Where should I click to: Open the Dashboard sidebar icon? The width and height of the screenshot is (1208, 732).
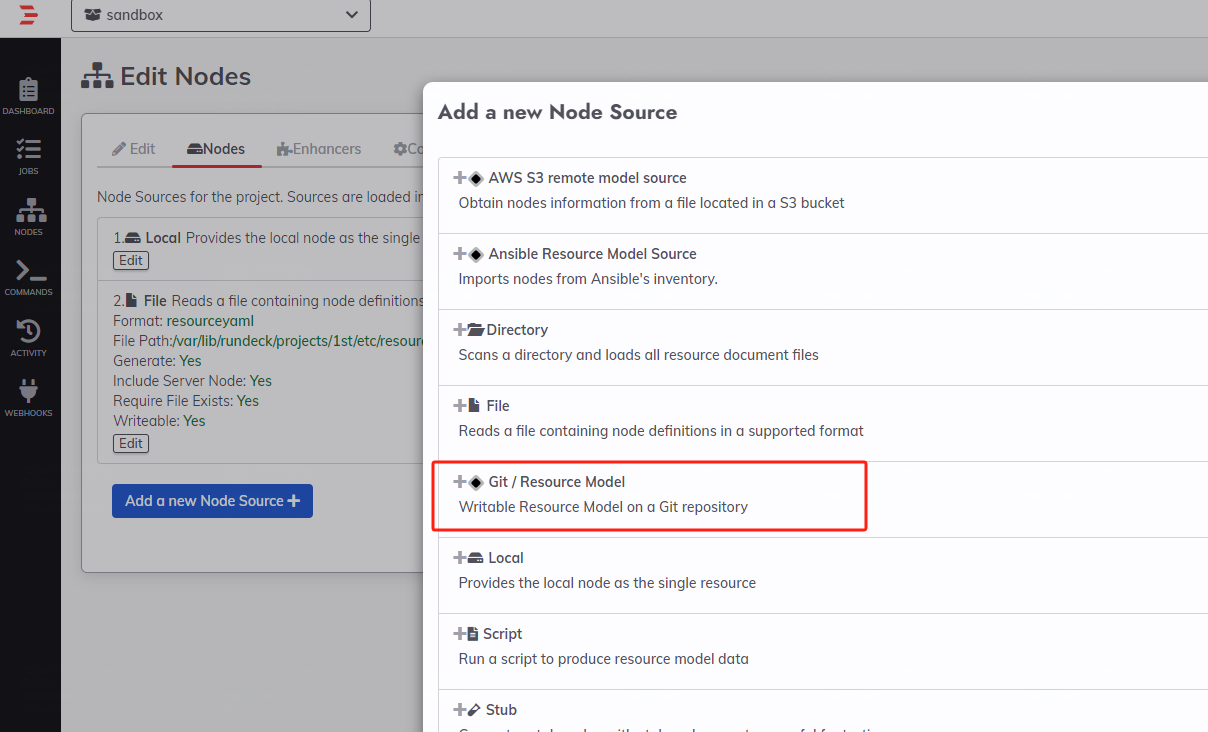tap(29, 97)
